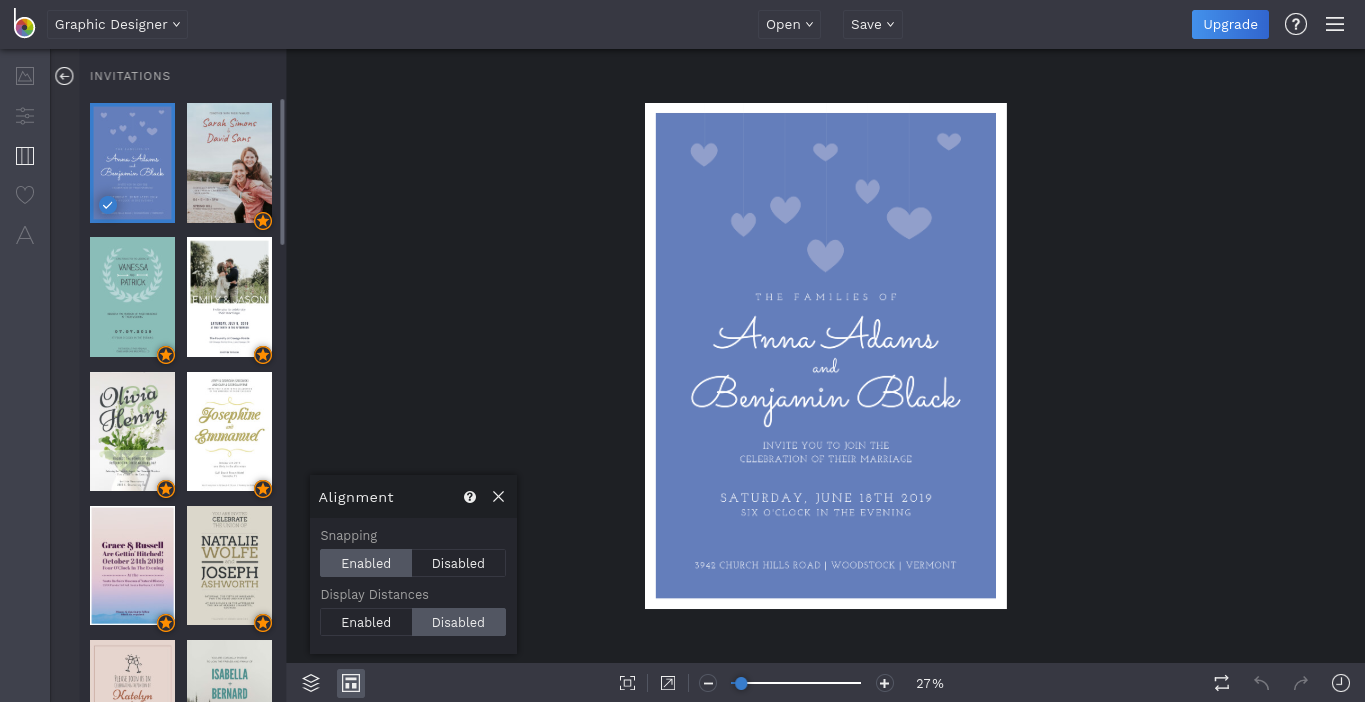Select the Emily & Jason invitation template
The height and width of the screenshot is (702, 1365).
[x=229, y=297]
